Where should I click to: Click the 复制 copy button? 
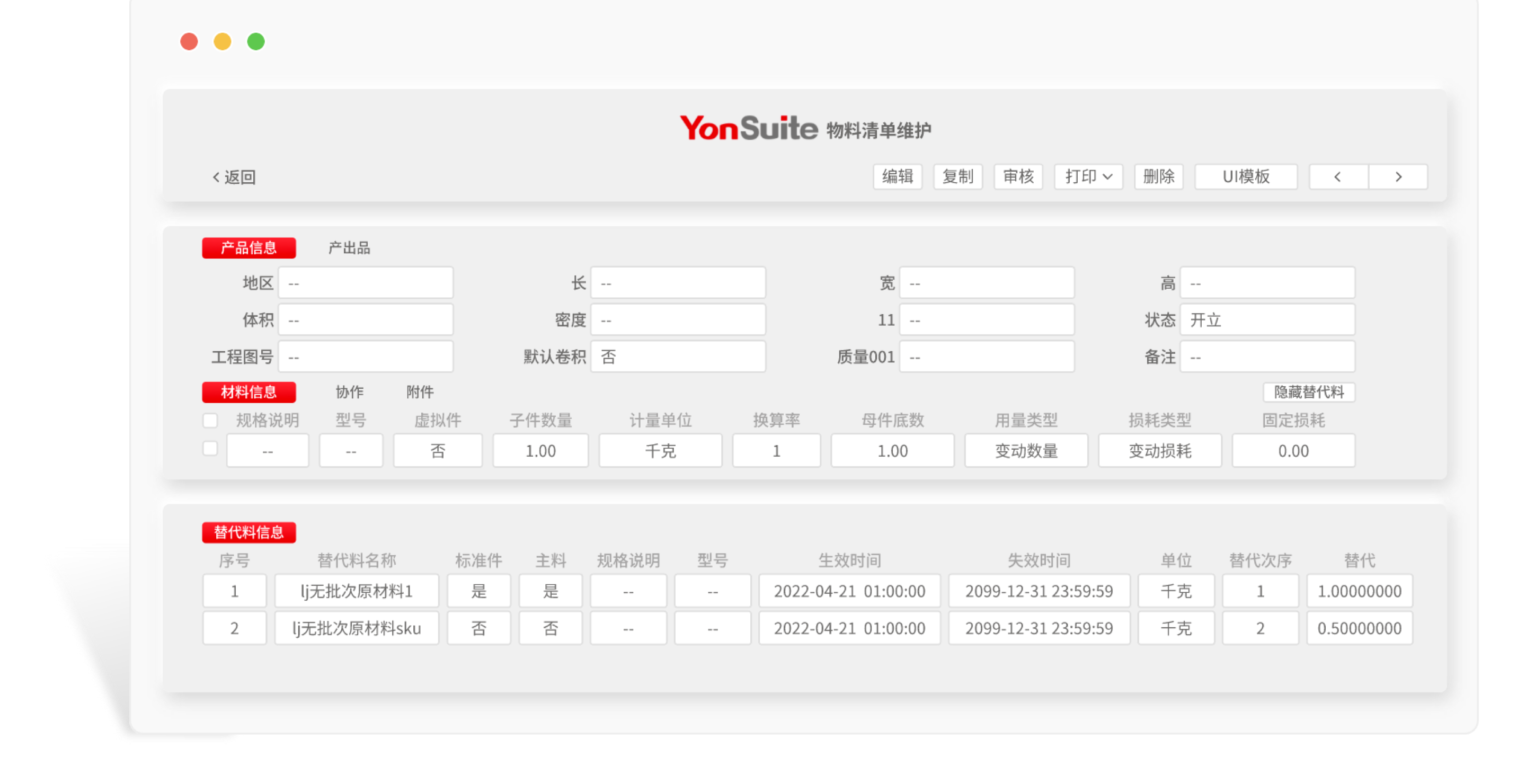coord(958,176)
